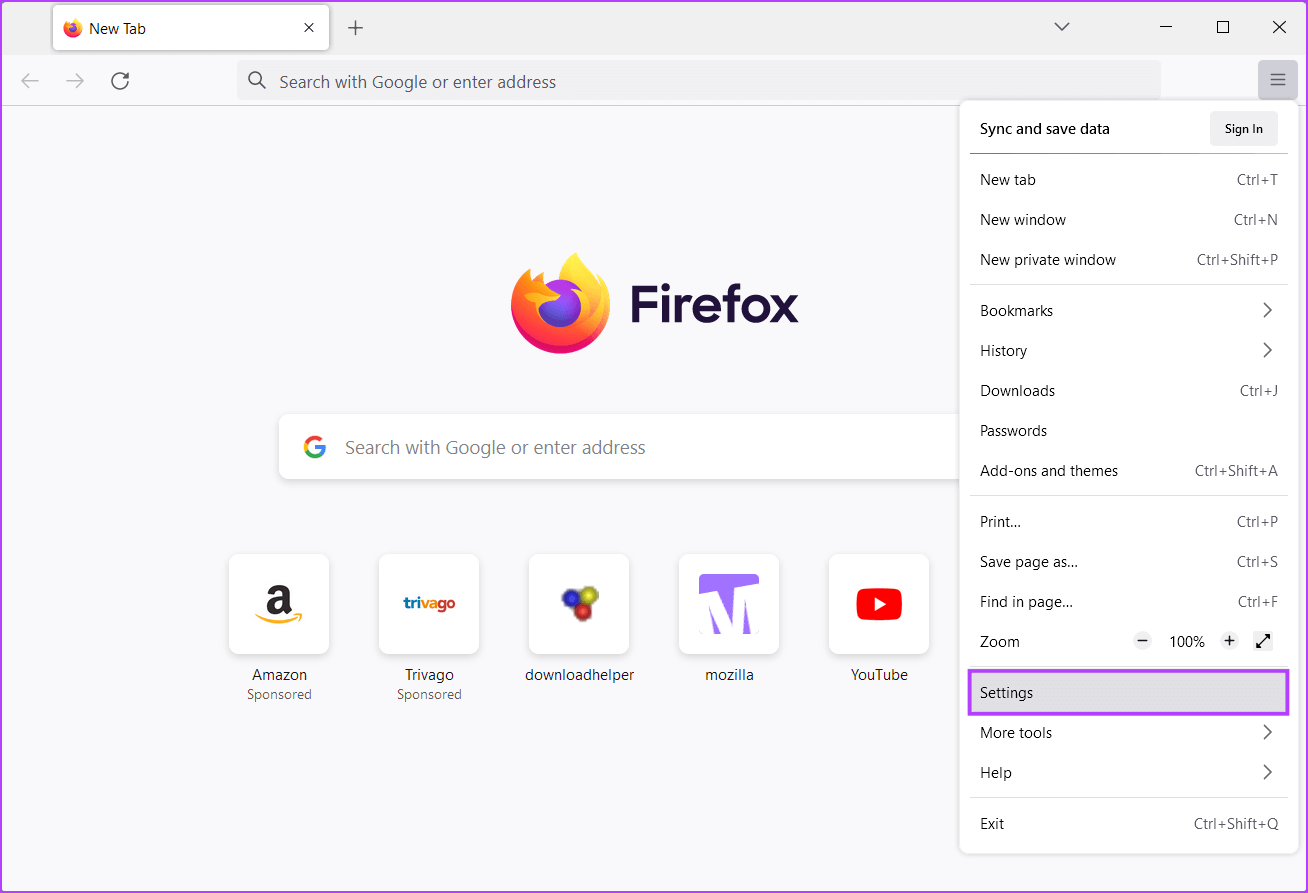Viewport: 1308px width, 893px height.
Task: Click the Google icon in page search box
Action: (x=315, y=447)
